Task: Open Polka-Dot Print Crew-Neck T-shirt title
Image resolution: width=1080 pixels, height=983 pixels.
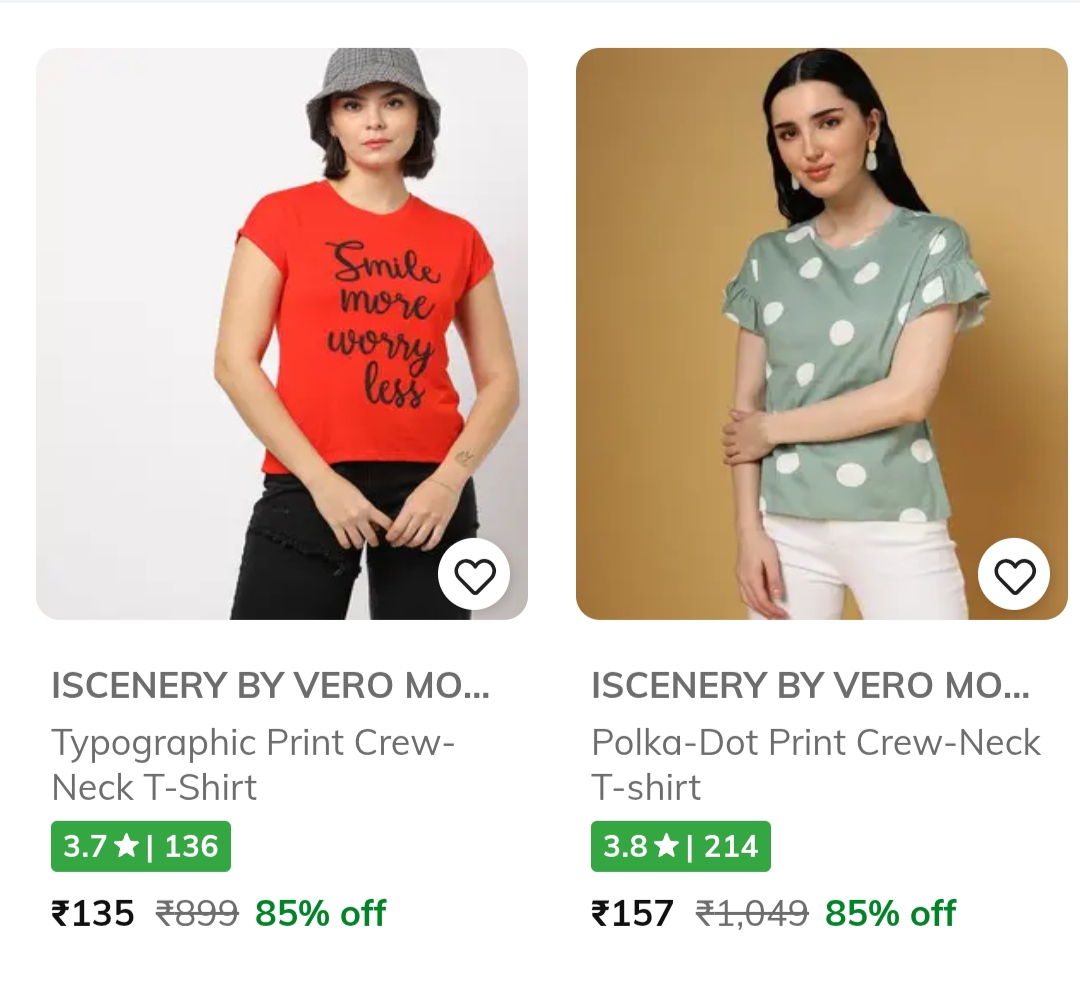Action: point(816,765)
